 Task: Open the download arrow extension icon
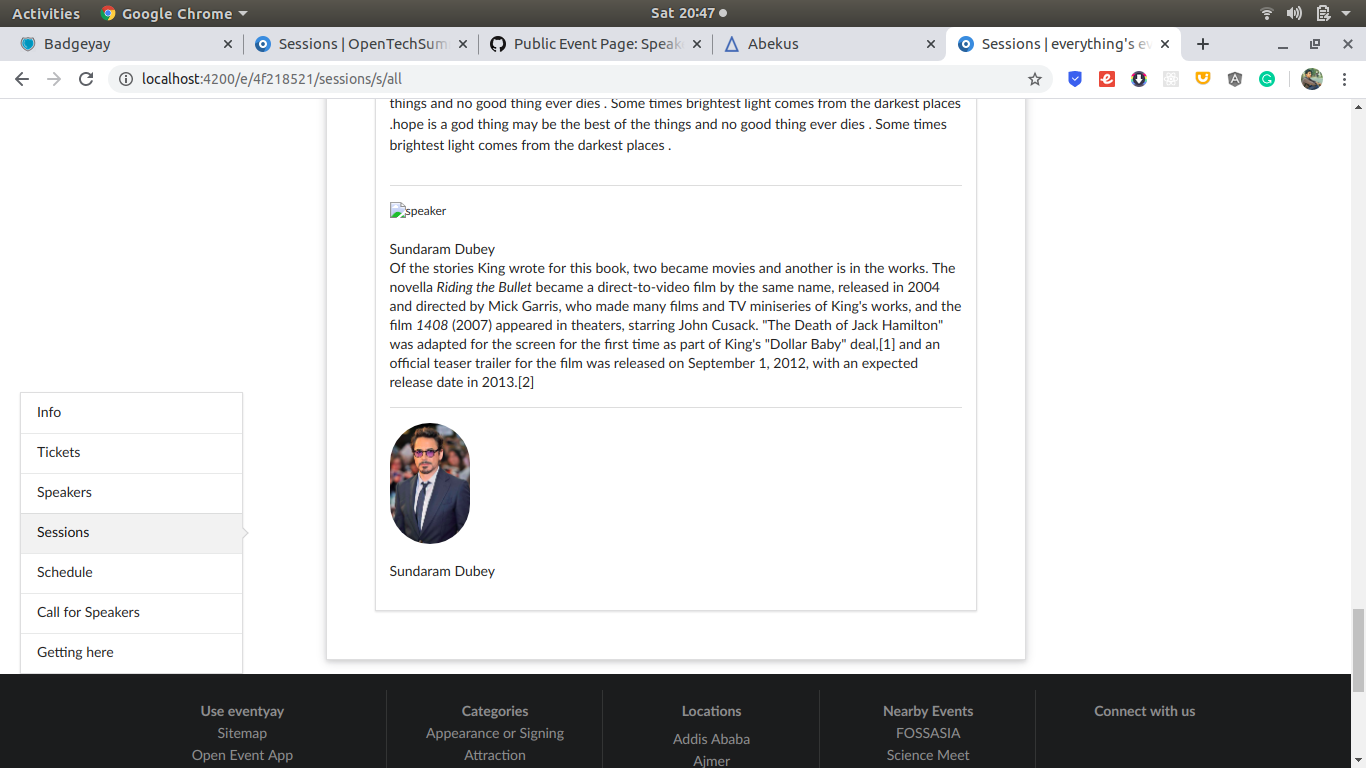1139,79
